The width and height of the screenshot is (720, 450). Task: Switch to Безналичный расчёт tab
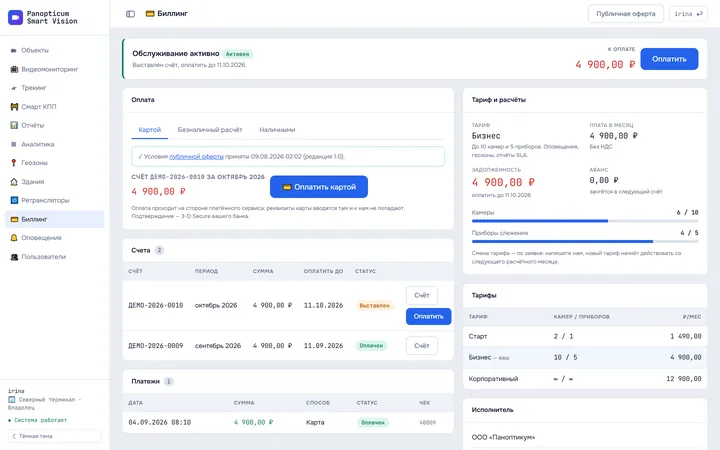coord(210,130)
